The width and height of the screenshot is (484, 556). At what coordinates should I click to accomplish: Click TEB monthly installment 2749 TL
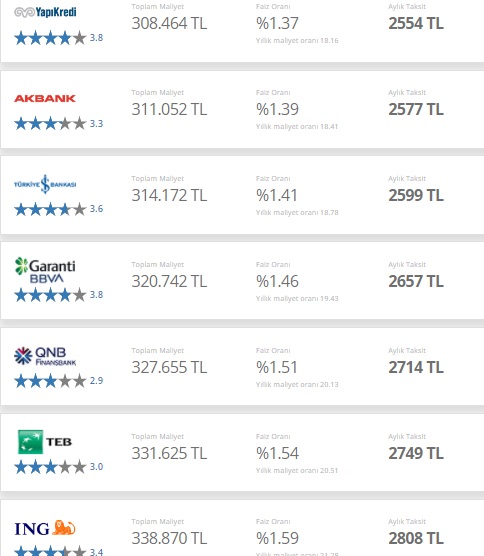[416, 454]
